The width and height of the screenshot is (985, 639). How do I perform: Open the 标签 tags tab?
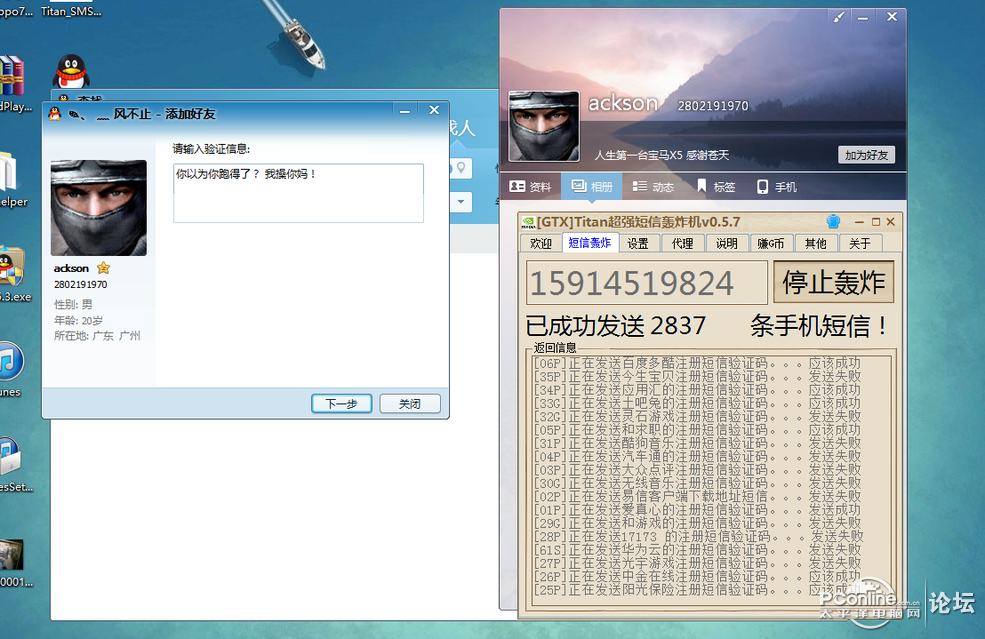[x=716, y=187]
